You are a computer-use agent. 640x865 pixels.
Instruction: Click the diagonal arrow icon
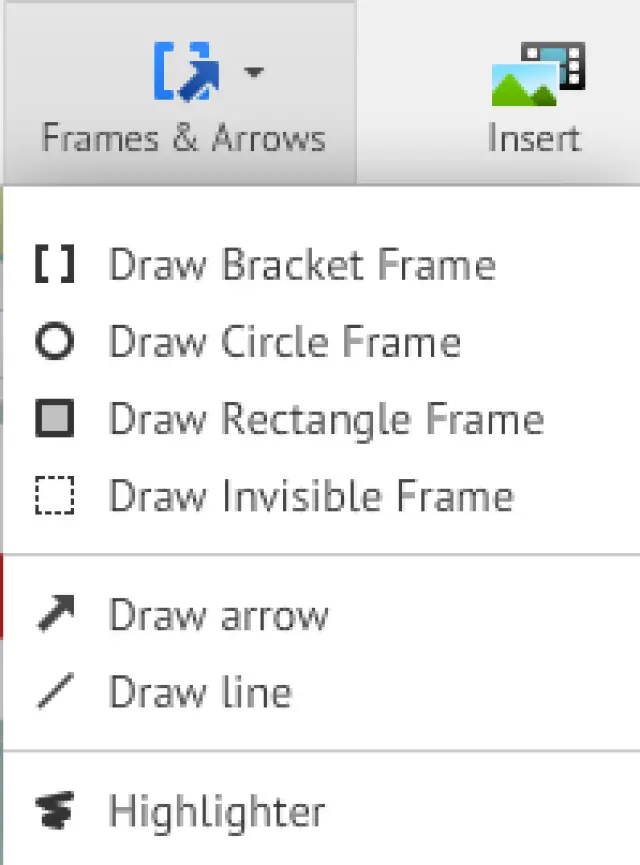[x=54, y=614]
